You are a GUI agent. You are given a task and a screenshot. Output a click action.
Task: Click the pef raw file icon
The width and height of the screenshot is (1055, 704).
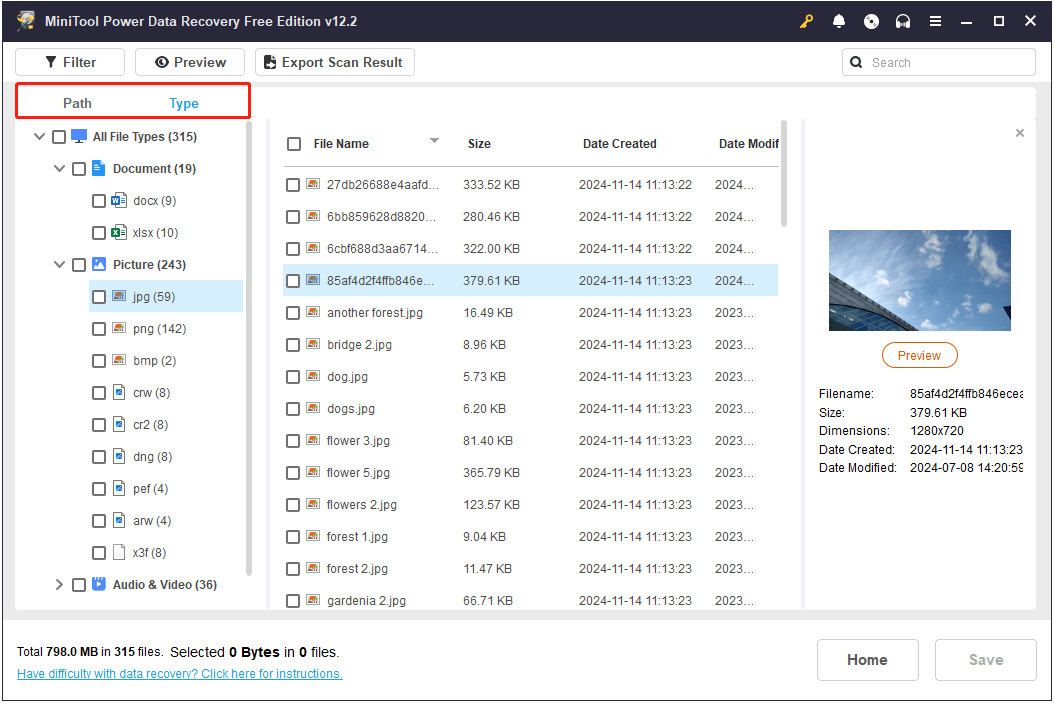[119, 488]
